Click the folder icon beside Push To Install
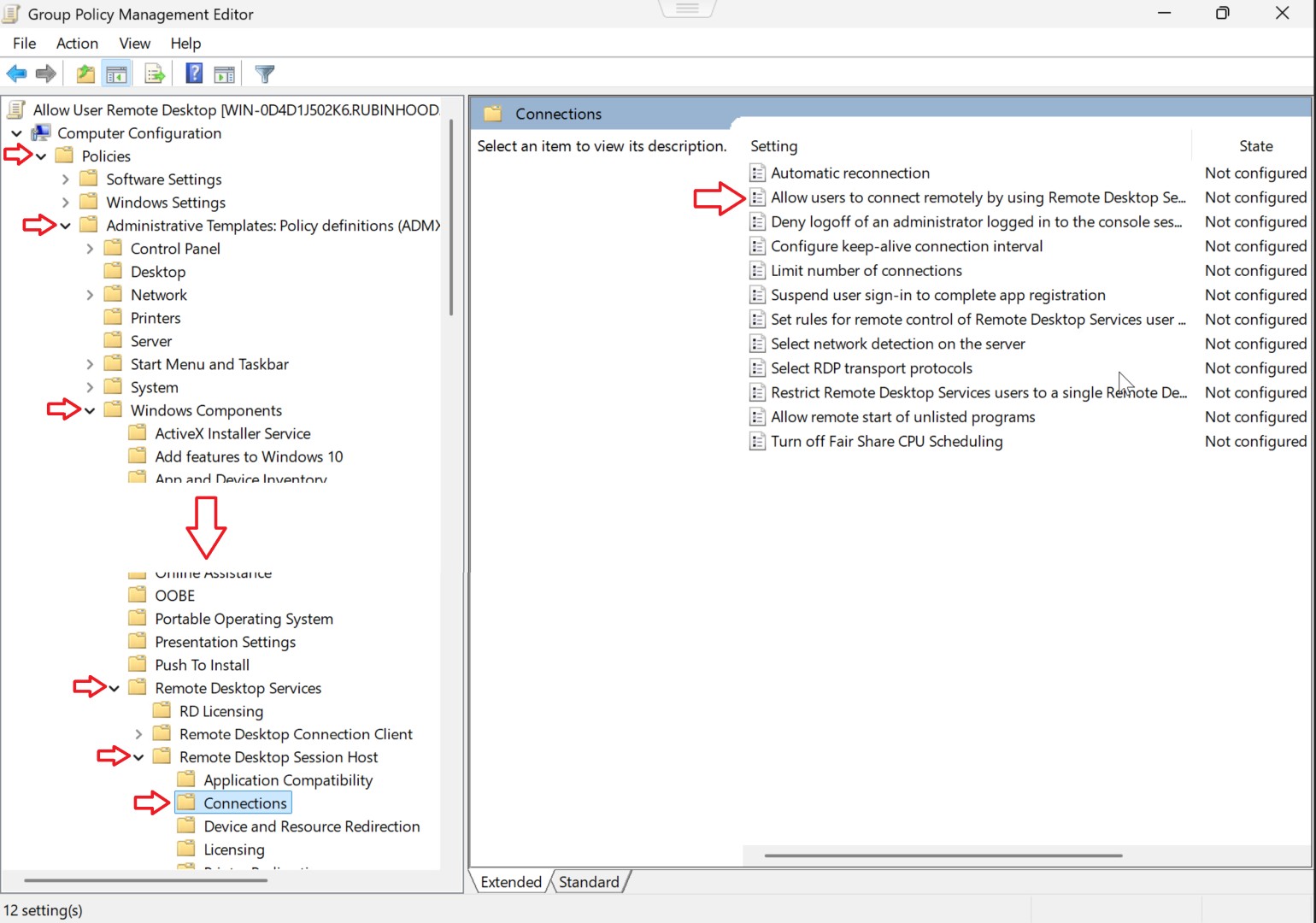The image size is (1316, 923). pyautogui.click(x=137, y=664)
